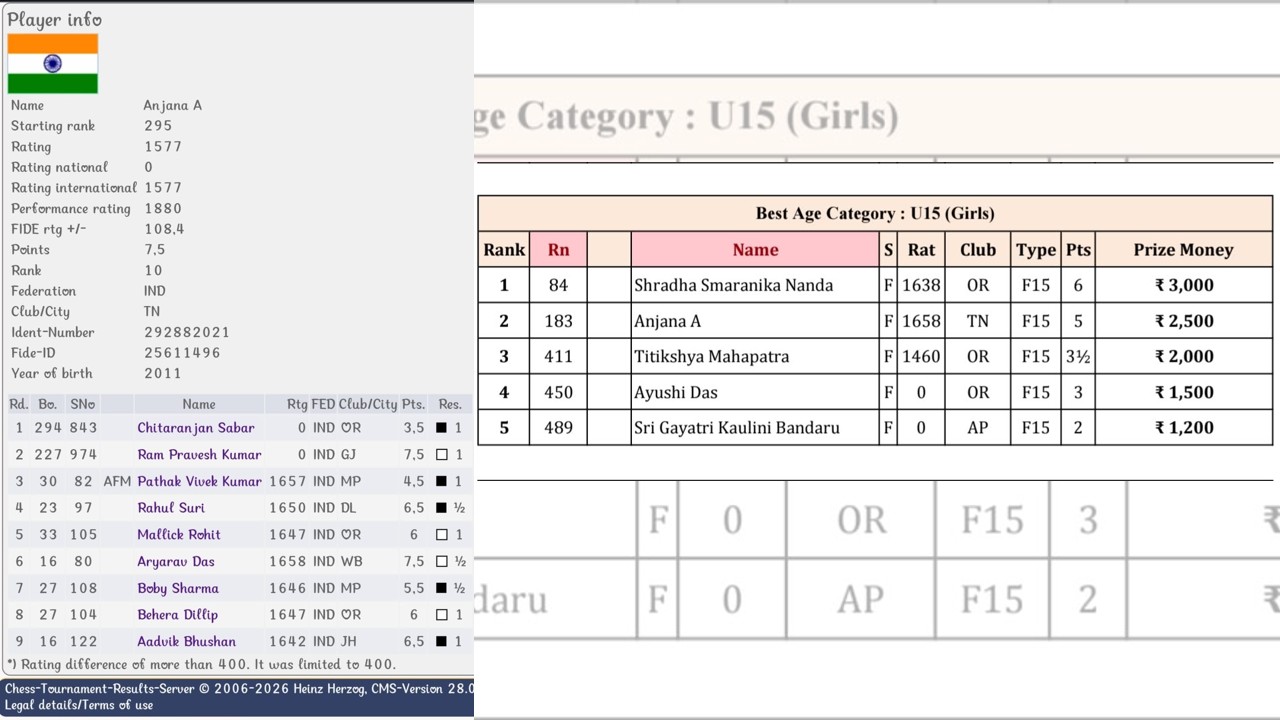Click the Legal details/Terms of use link
Screen dimensions: 1280x720
point(79,705)
